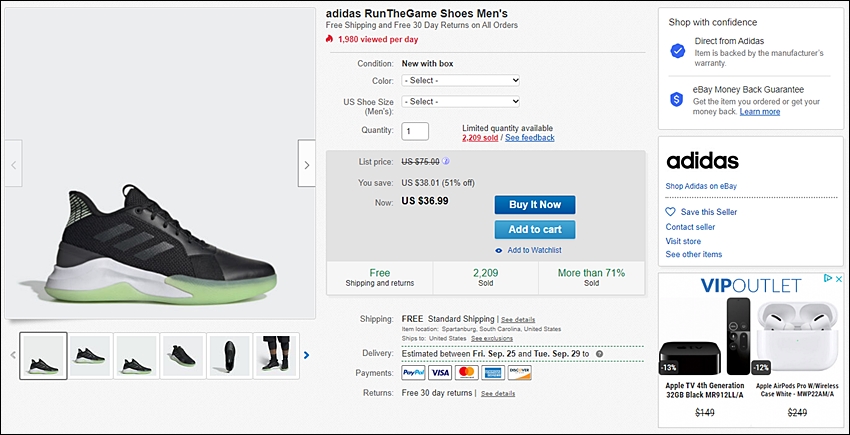Click the More than 71% Sold cell
850x435 pixels.
[x=591, y=278]
